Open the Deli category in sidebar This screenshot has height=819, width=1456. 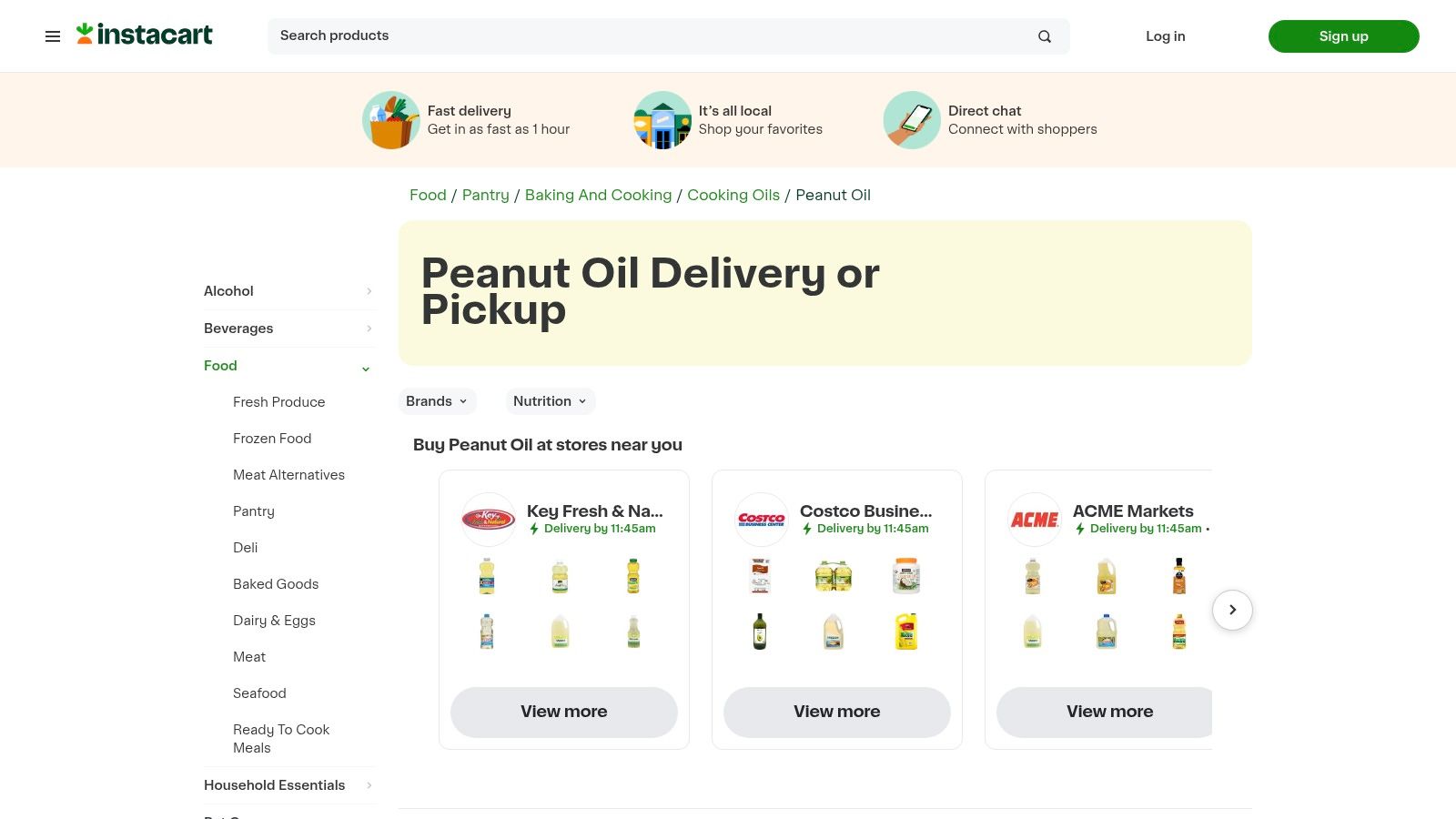[x=245, y=548]
